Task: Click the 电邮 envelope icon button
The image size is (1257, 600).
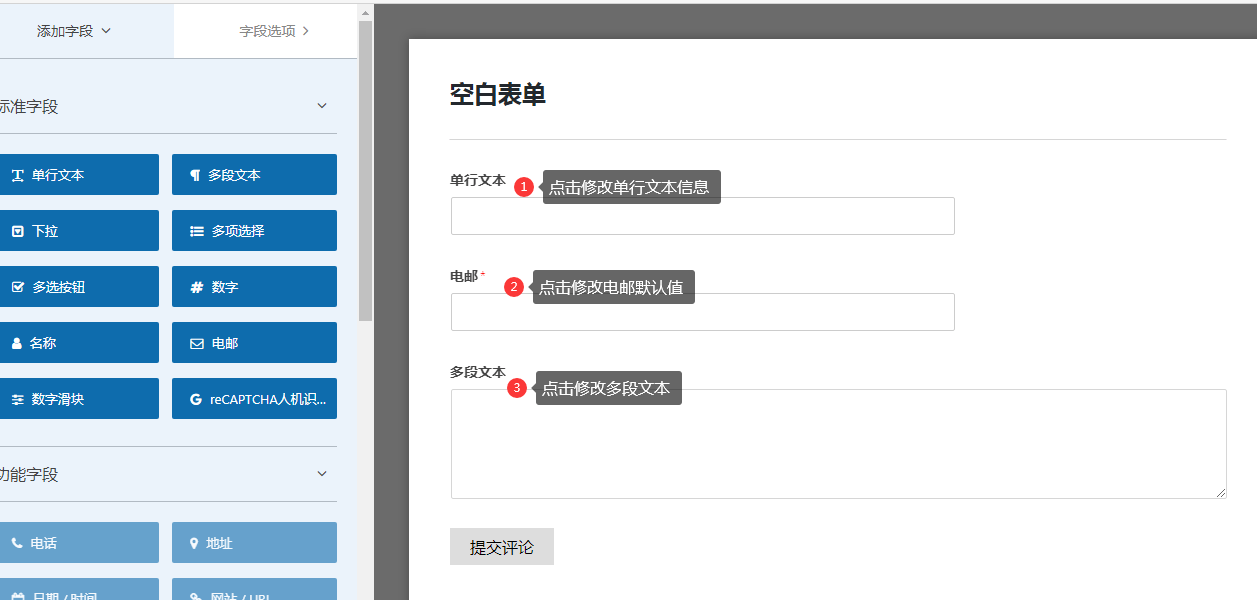Action: click(x=196, y=343)
